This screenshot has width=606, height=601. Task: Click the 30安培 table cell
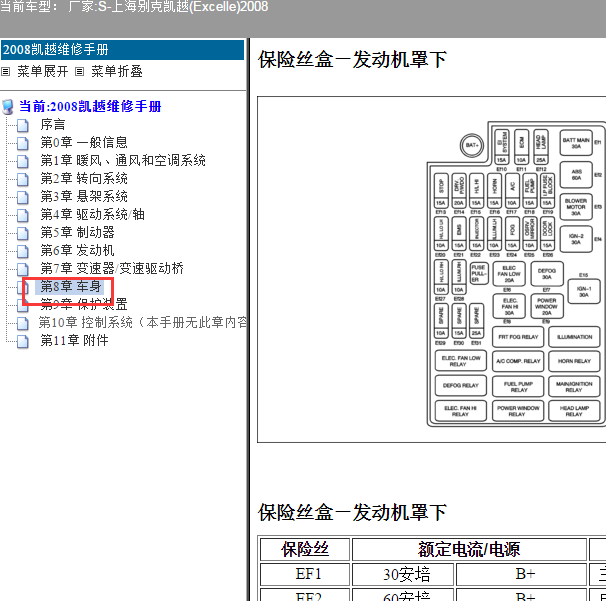click(x=403, y=574)
